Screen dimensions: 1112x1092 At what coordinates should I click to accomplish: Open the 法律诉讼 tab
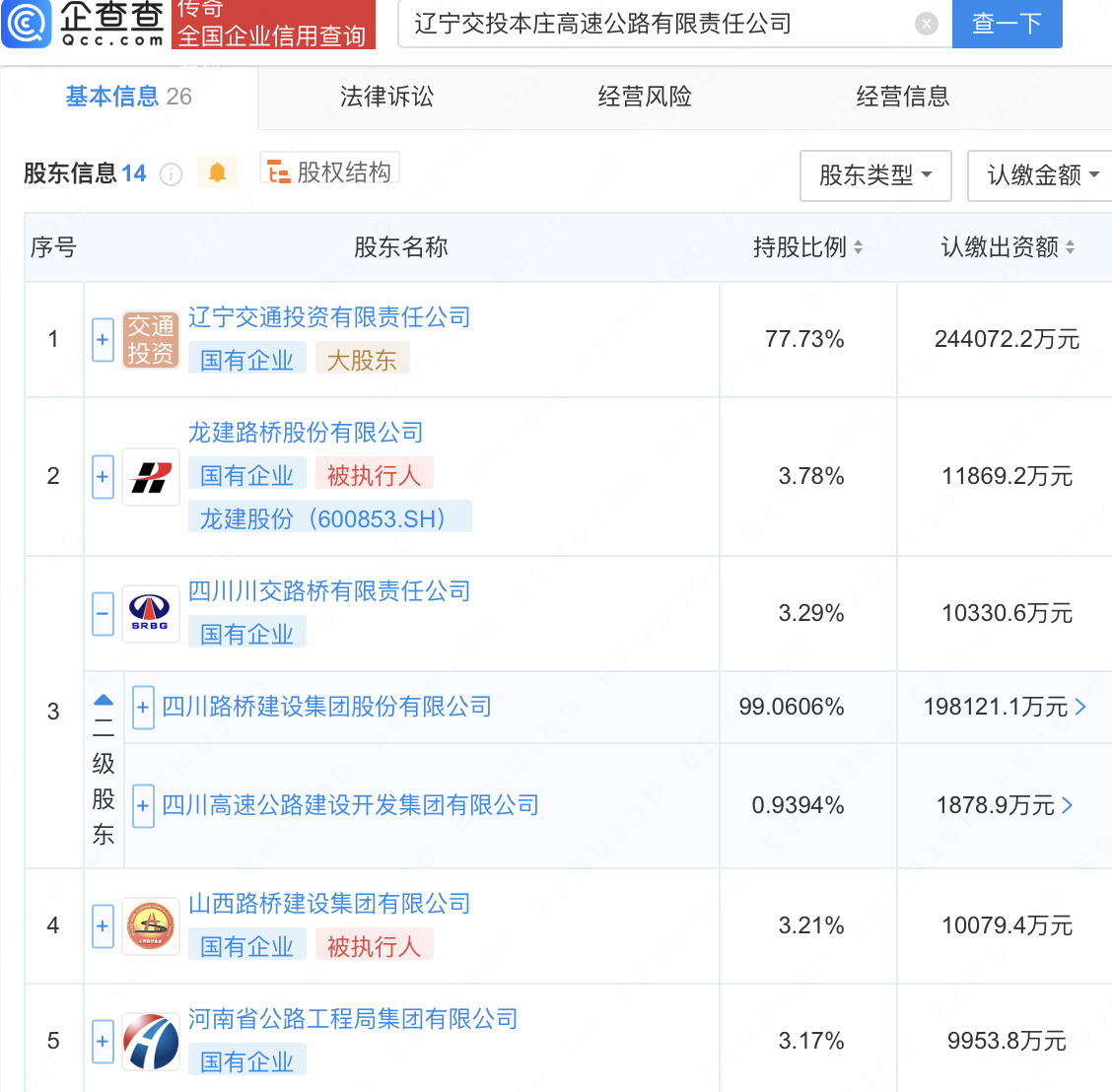click(x=386, y=97)
